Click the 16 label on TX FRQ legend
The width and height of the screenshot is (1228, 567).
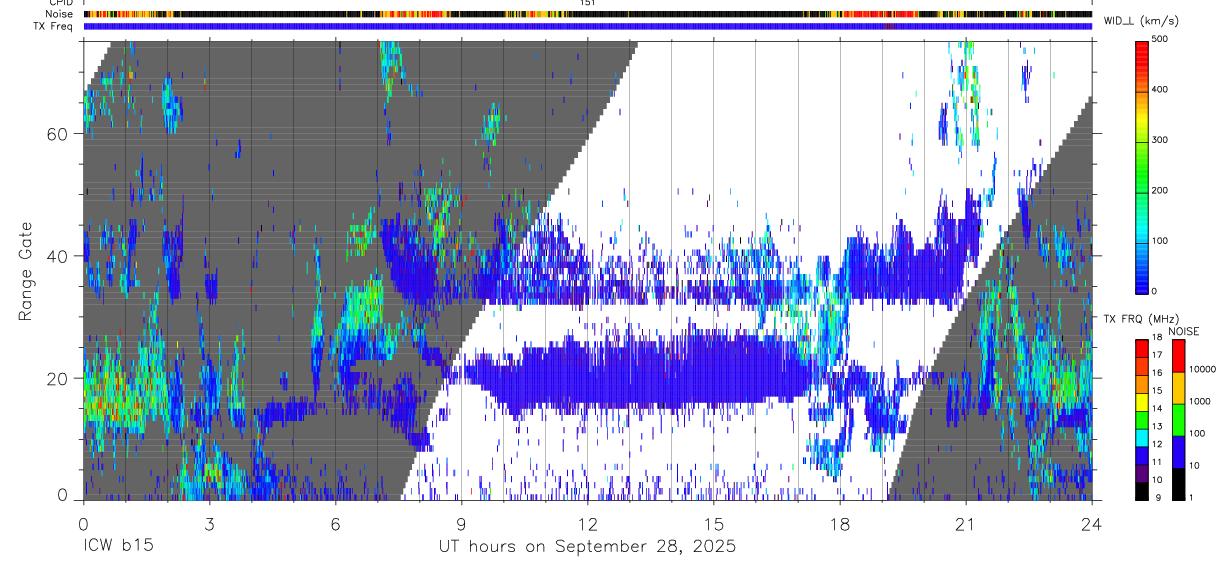coord(1157,375)
